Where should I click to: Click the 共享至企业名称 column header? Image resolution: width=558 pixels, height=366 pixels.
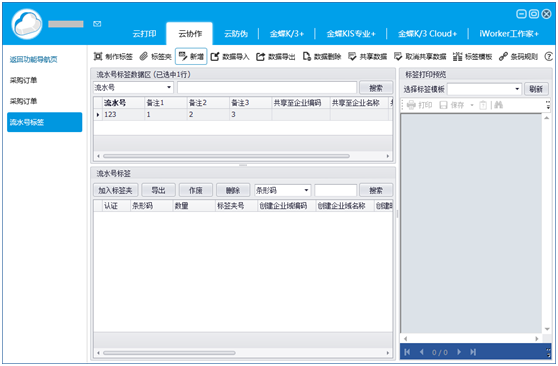pos(359,103)
